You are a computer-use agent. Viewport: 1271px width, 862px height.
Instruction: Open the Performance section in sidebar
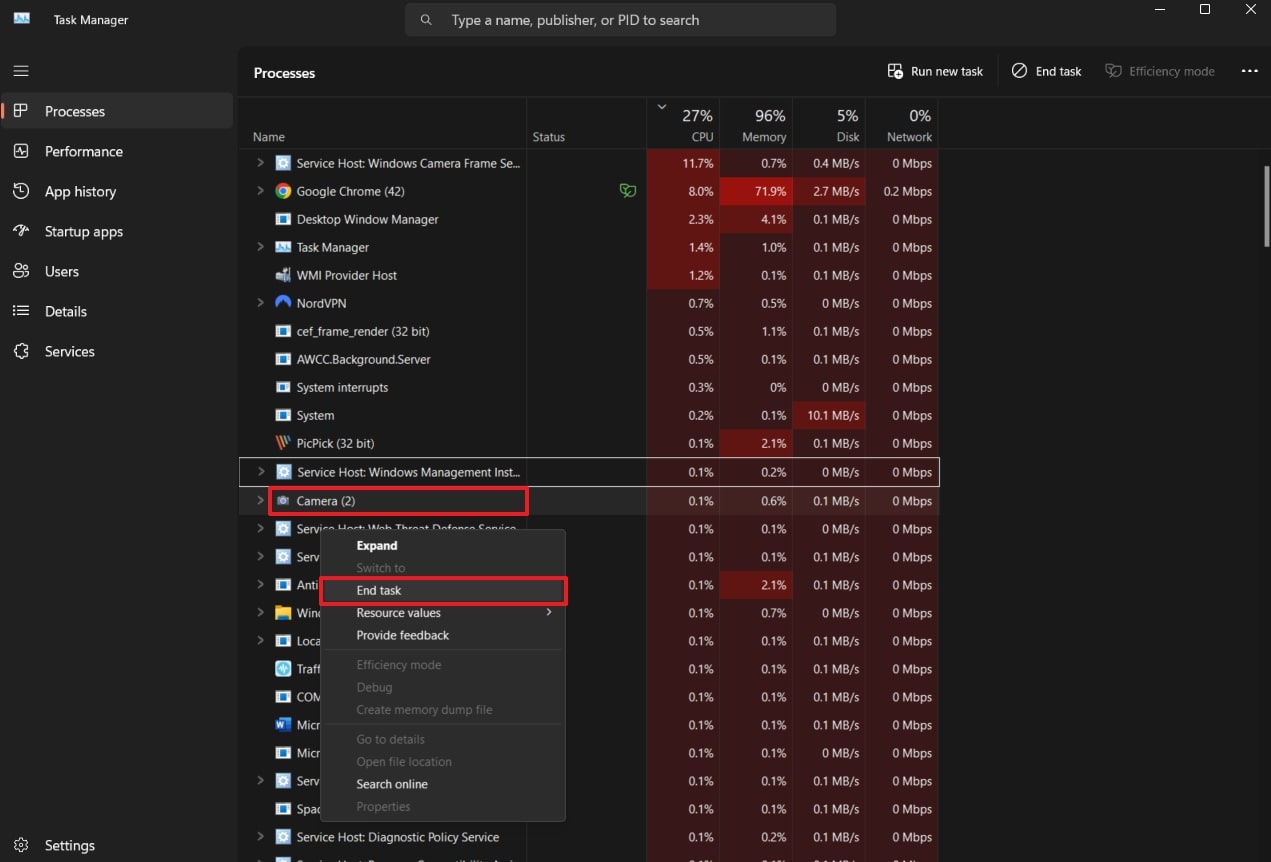pos(81,151)
